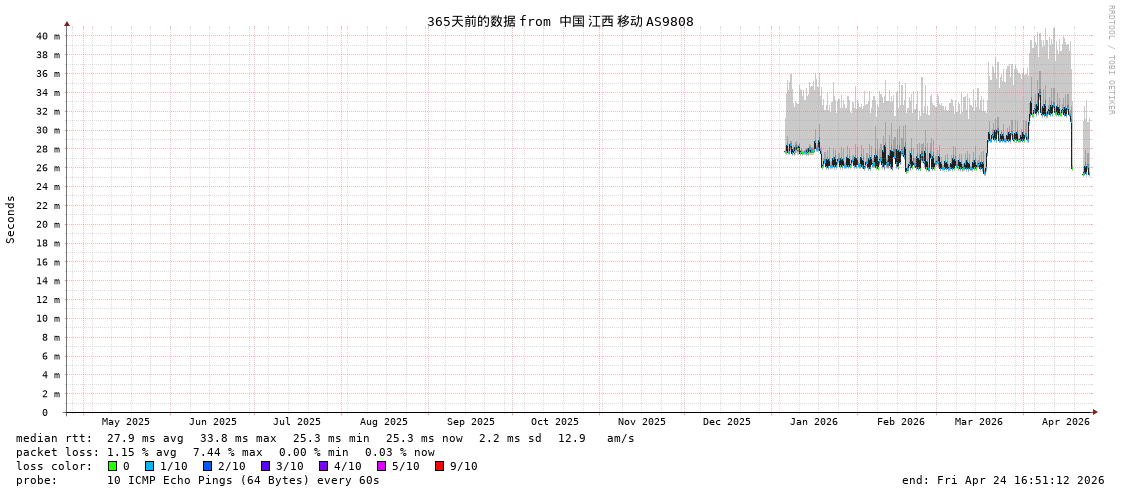Click the green 0 loss color swatch
The image size is (1121, 494).
[x=113, y=466]
